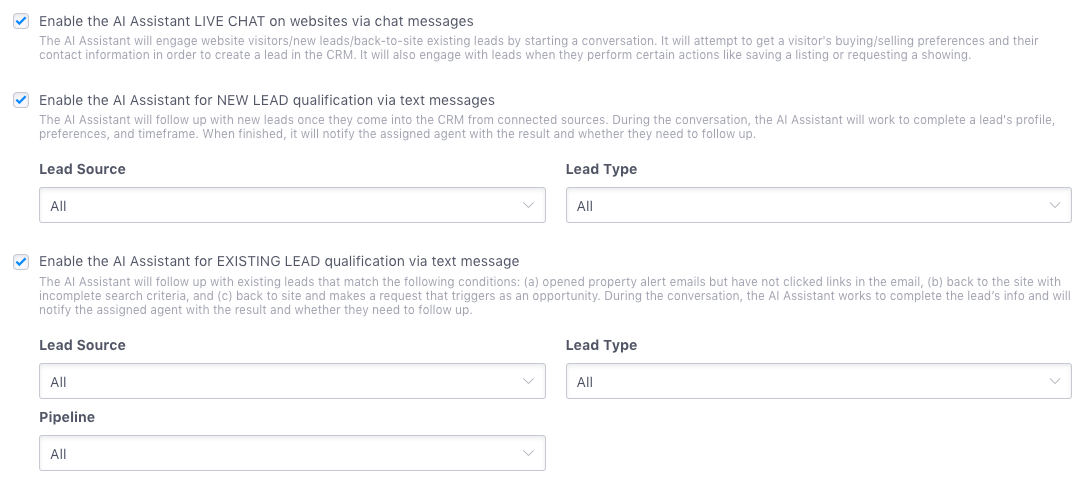
Task: Click the EXISTING LEAD qualification via text message label
Action: click(278, 261)
